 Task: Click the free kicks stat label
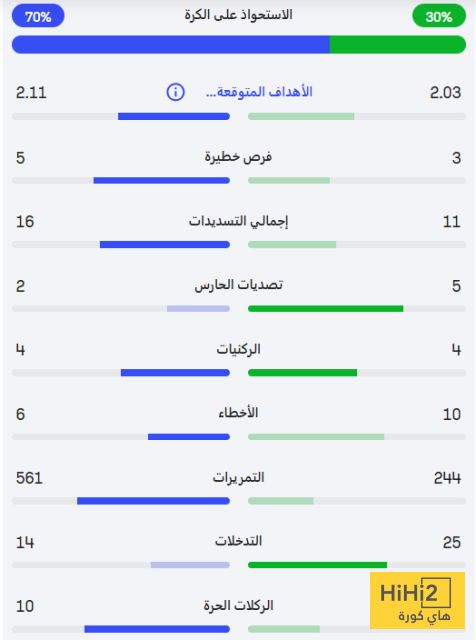[238, 605]
